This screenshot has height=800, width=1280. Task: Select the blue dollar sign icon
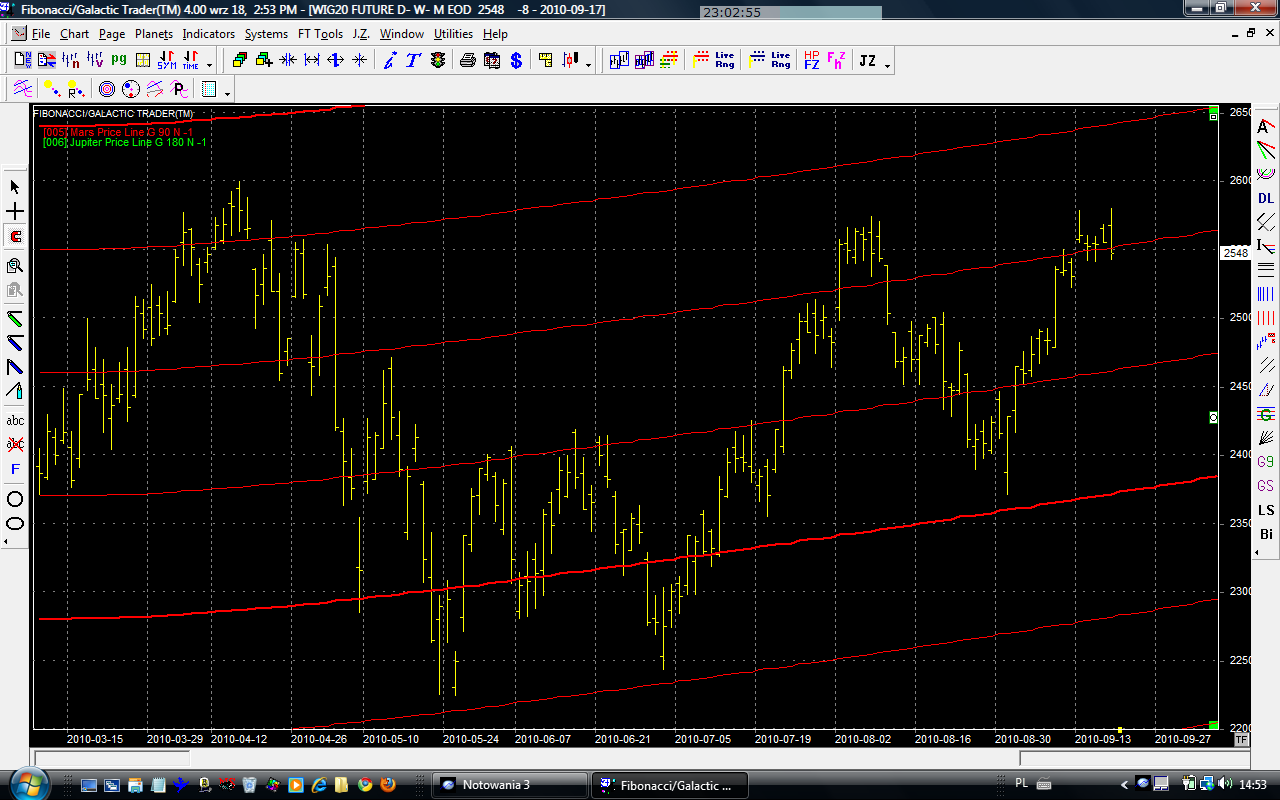(516, 60)
